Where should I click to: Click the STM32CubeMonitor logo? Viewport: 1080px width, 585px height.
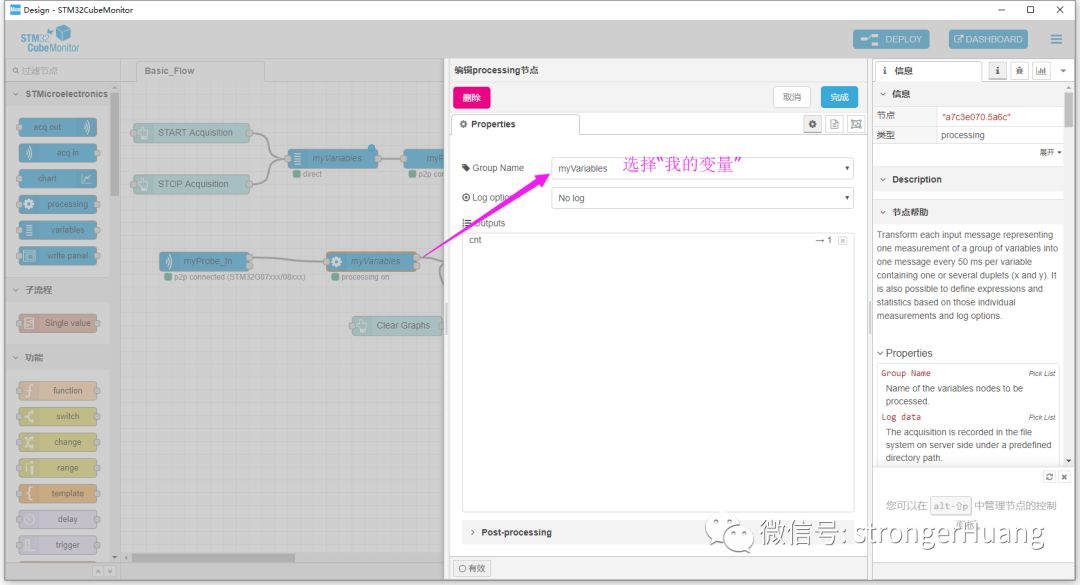(x=50, y=39)
